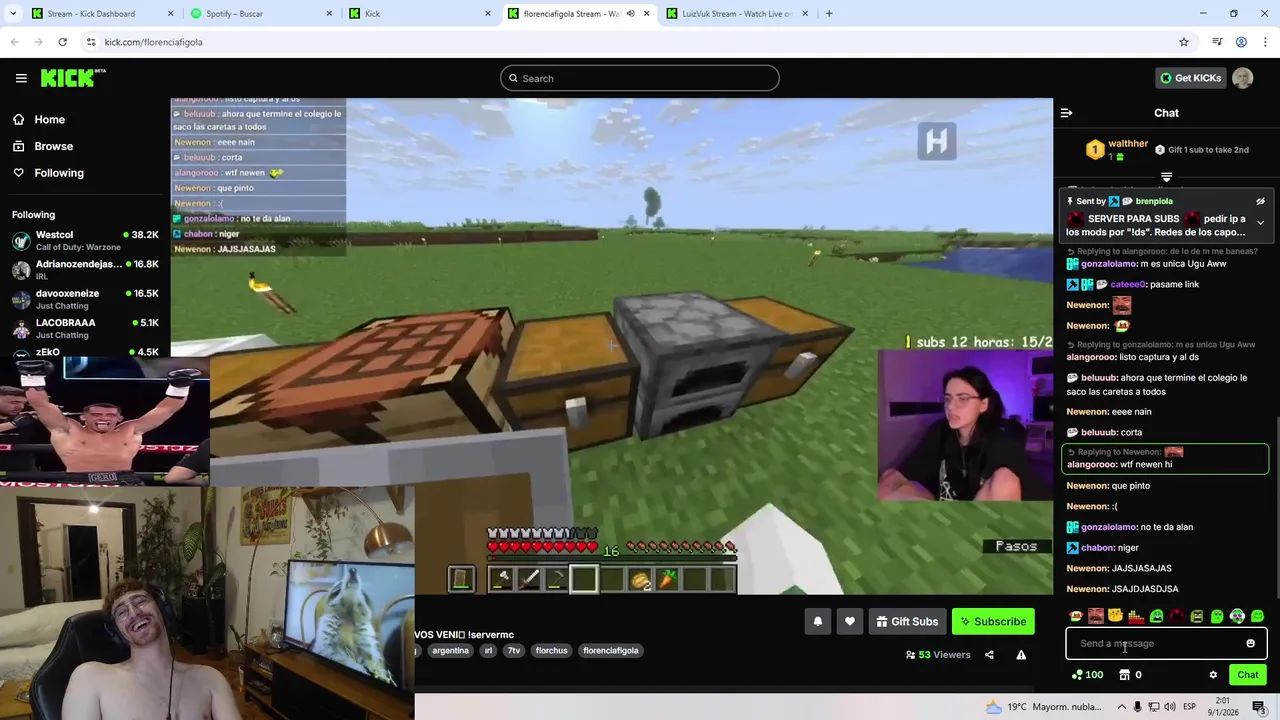Open the browser tab search dropdown
1280x720 pixels.
(11, 14)
